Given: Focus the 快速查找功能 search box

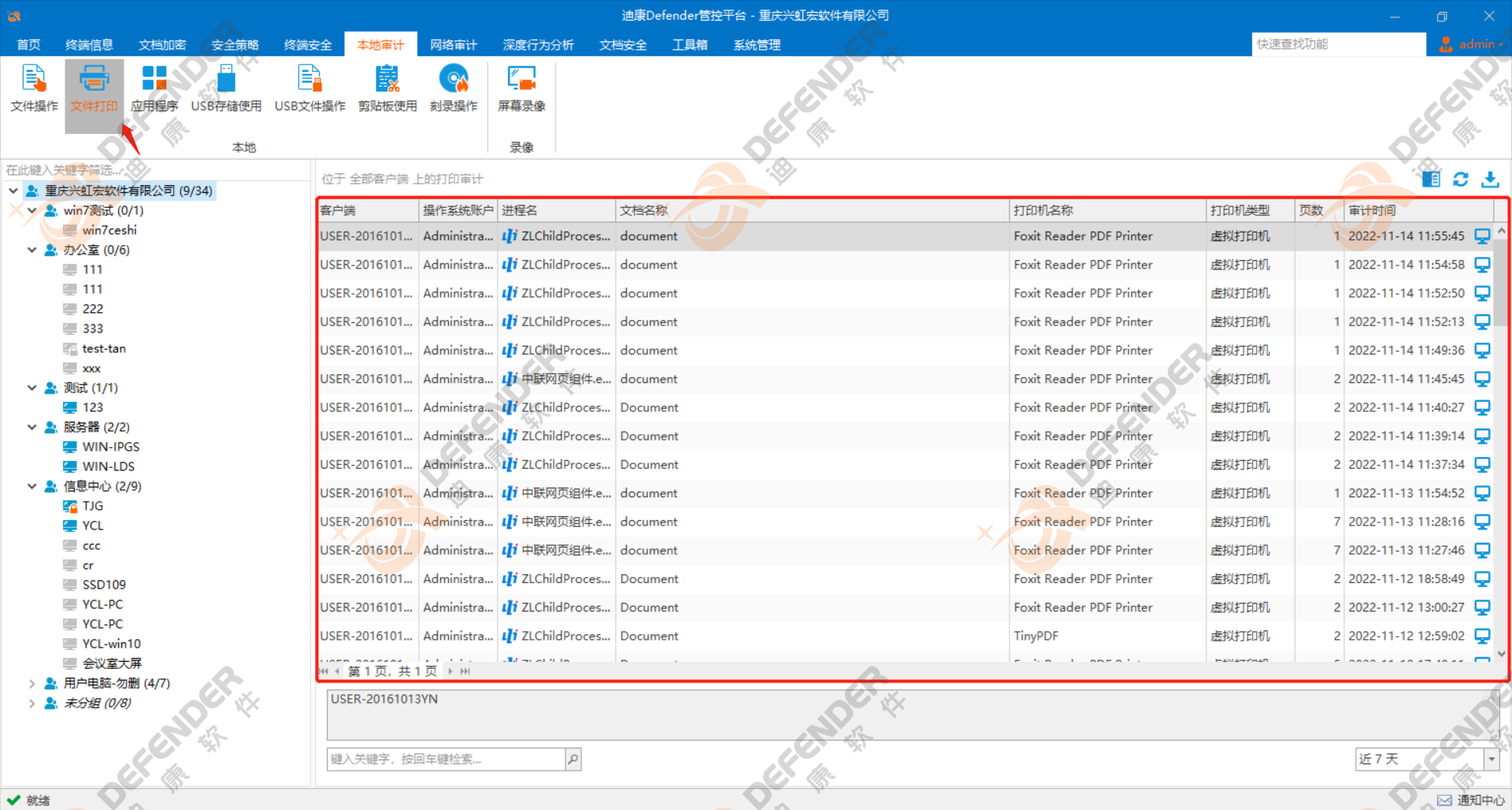Looking at the screenshot, I should (x=1338, y=44).
